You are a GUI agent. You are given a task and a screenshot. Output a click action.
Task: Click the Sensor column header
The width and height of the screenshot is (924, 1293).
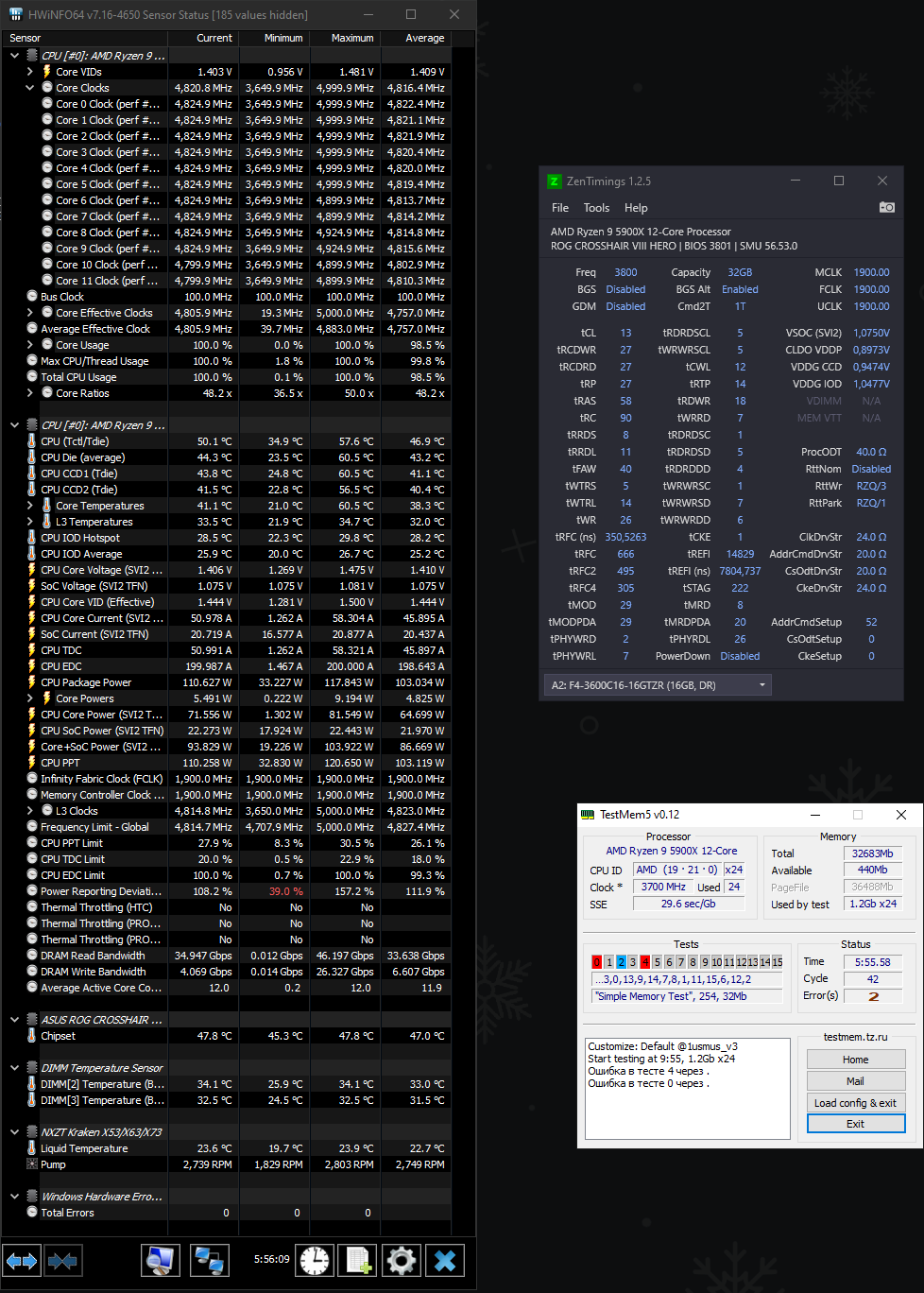tap(85, 38)
